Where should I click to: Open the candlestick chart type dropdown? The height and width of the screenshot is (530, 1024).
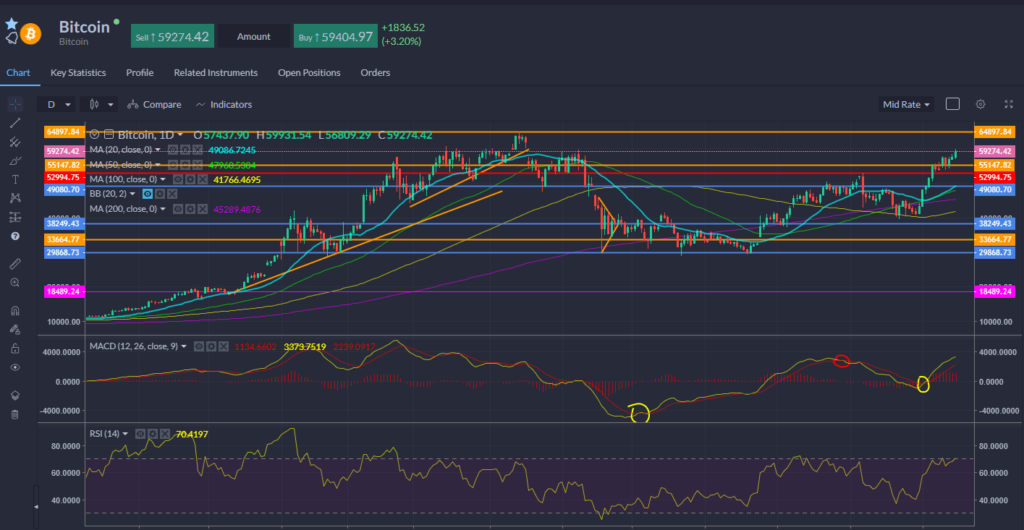pos(99,104)
